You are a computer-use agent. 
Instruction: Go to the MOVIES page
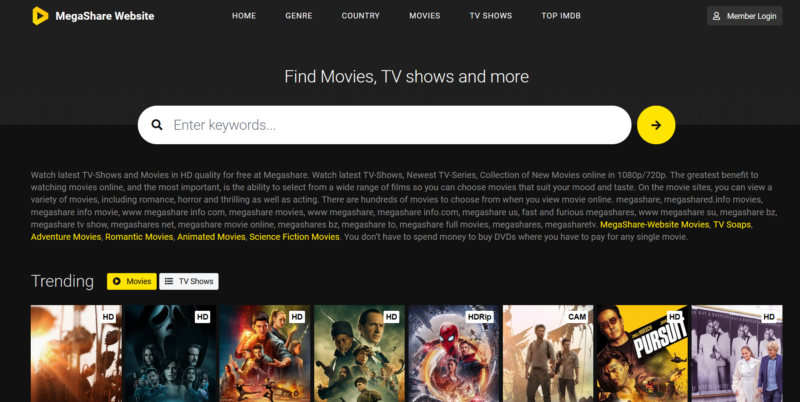point(424,16)
